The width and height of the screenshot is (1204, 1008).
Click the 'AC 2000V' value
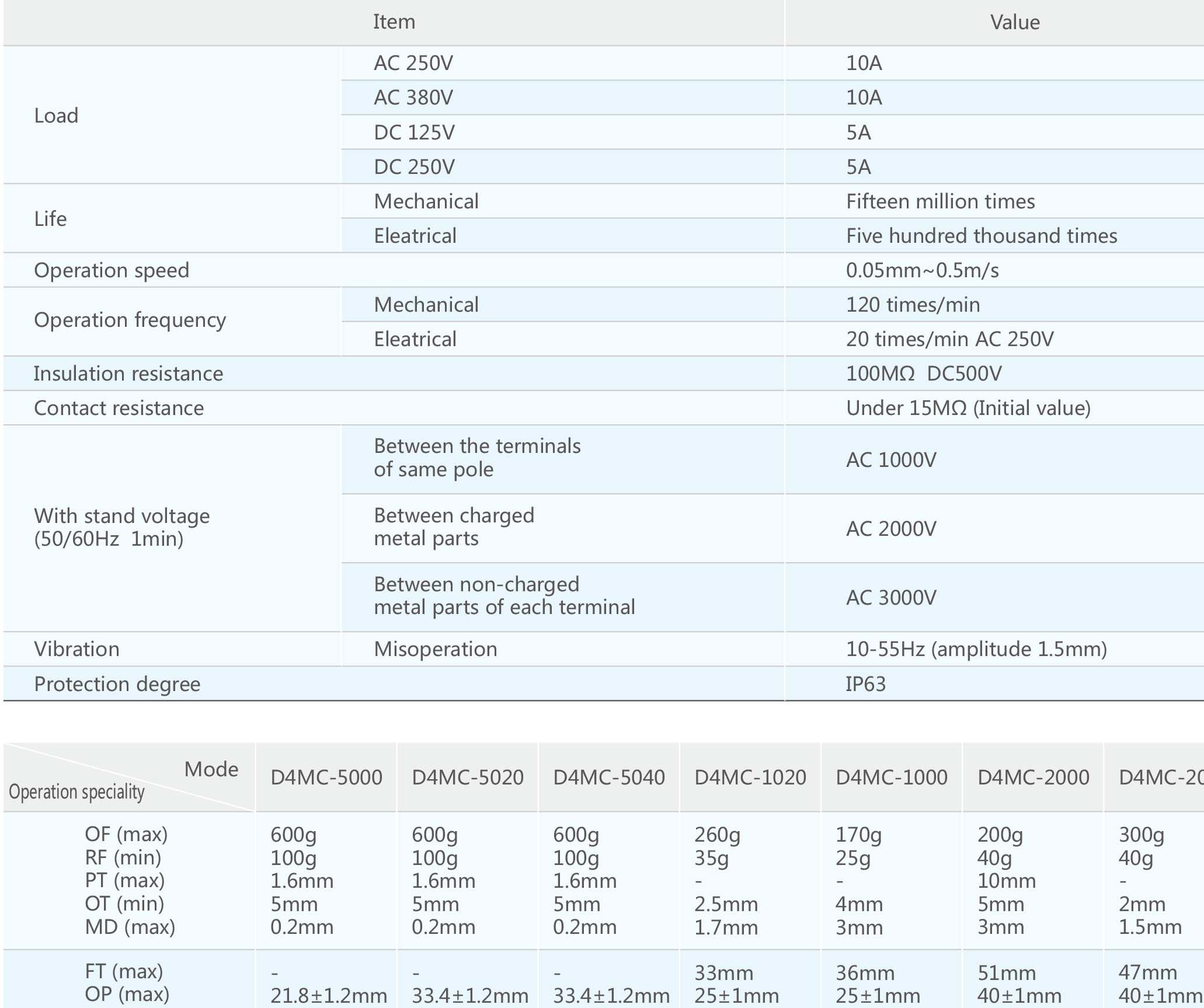pyautogui.click(x=891, y=529)
